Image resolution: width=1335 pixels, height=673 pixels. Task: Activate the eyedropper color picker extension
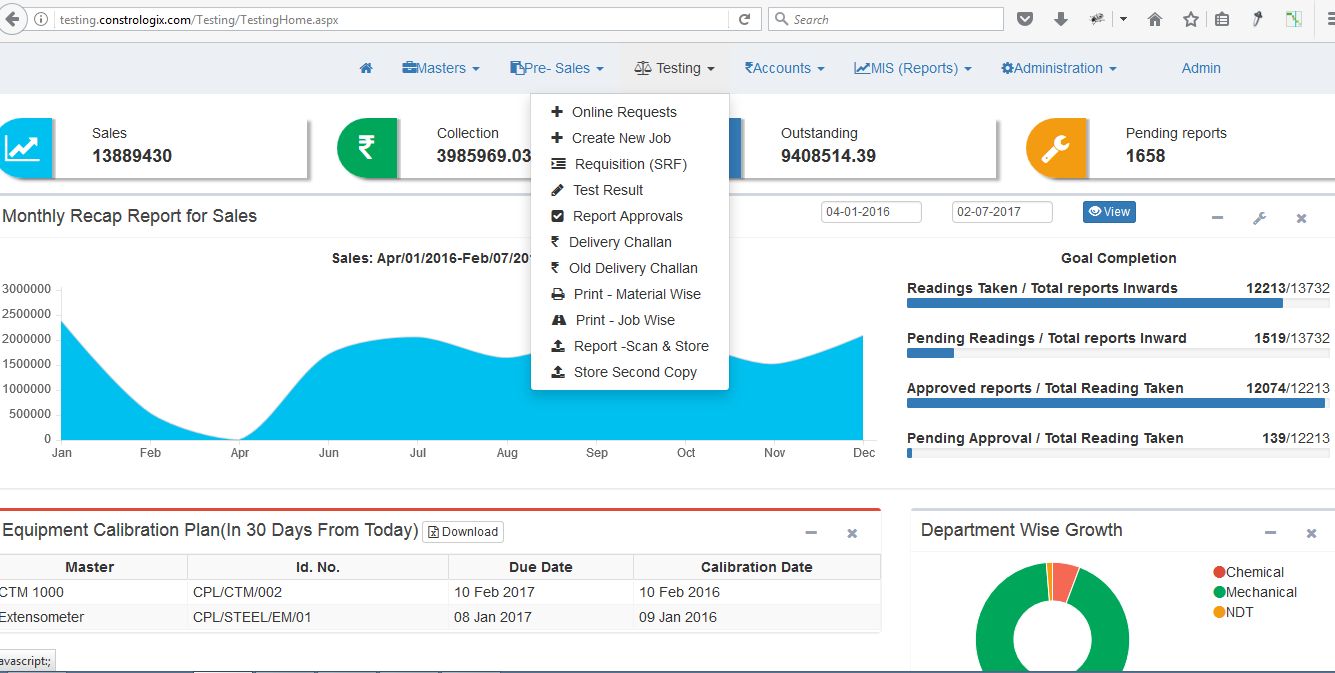pyautogui.click(x=1258, y=19)
